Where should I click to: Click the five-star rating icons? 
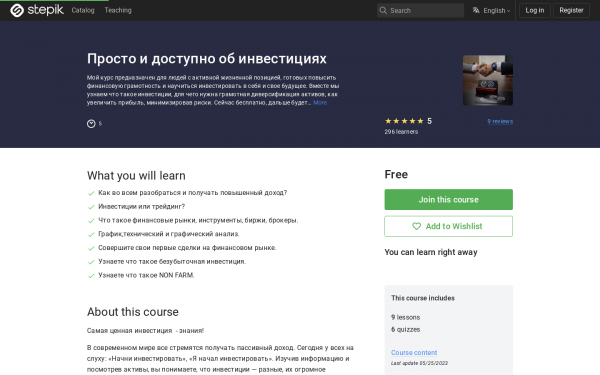click(404, 121)
